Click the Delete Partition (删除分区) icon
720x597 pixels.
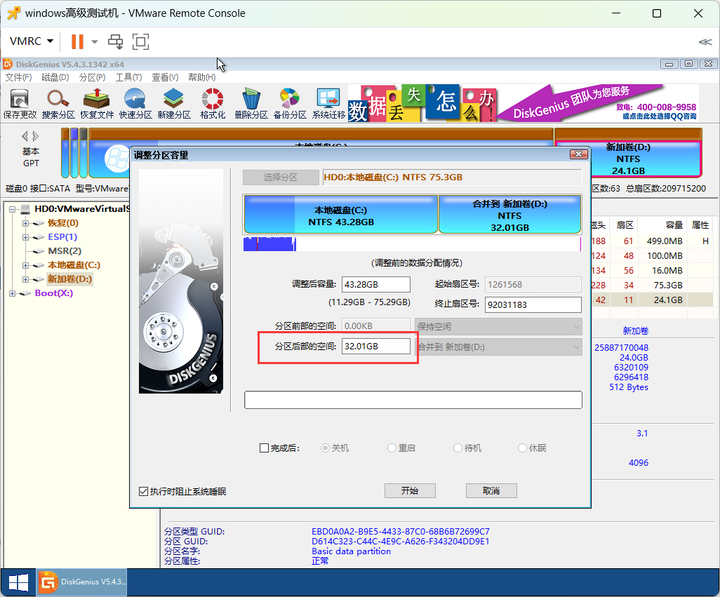point(251,104)
